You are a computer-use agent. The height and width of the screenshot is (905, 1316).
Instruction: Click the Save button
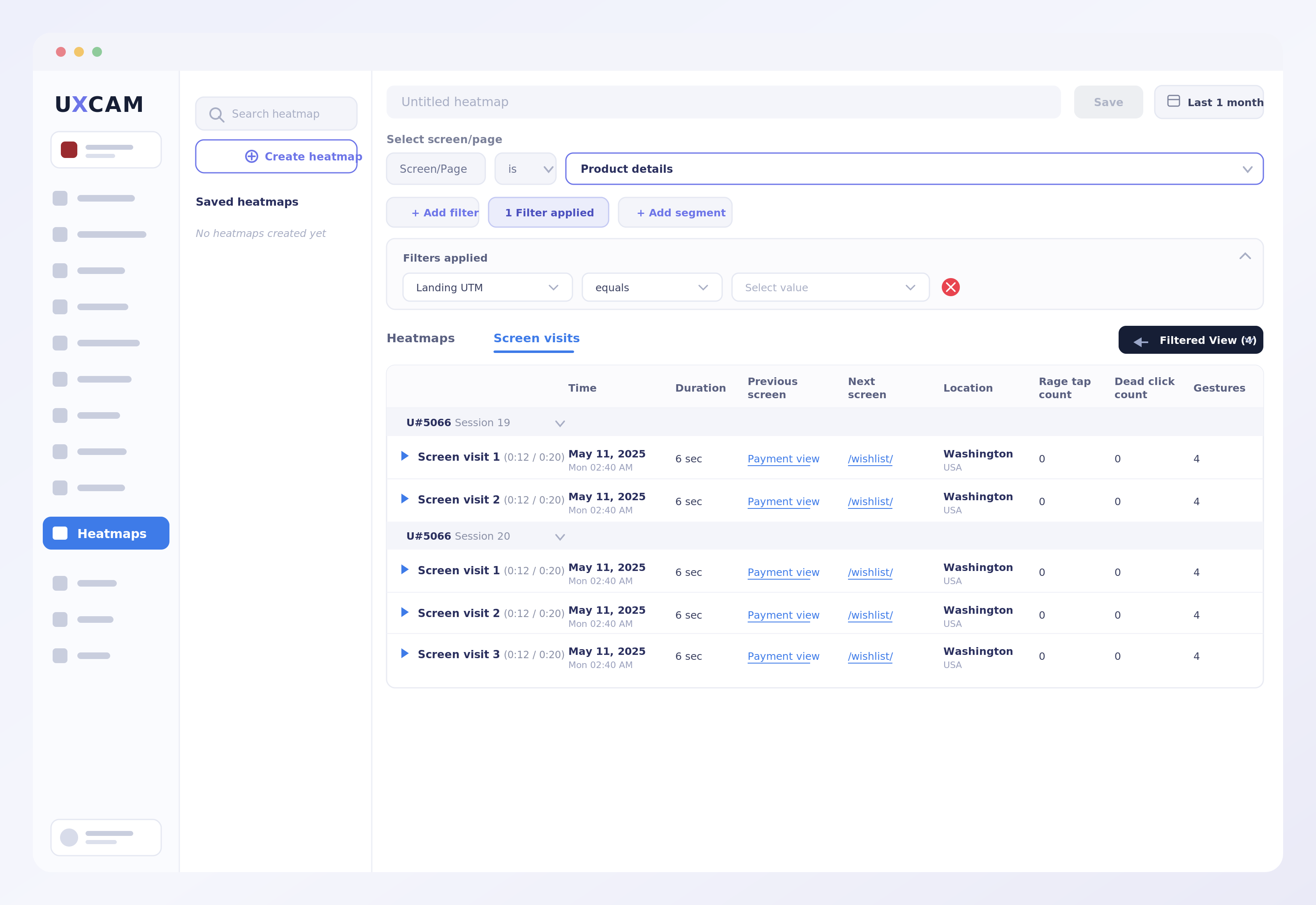[x=1108, y=102]
